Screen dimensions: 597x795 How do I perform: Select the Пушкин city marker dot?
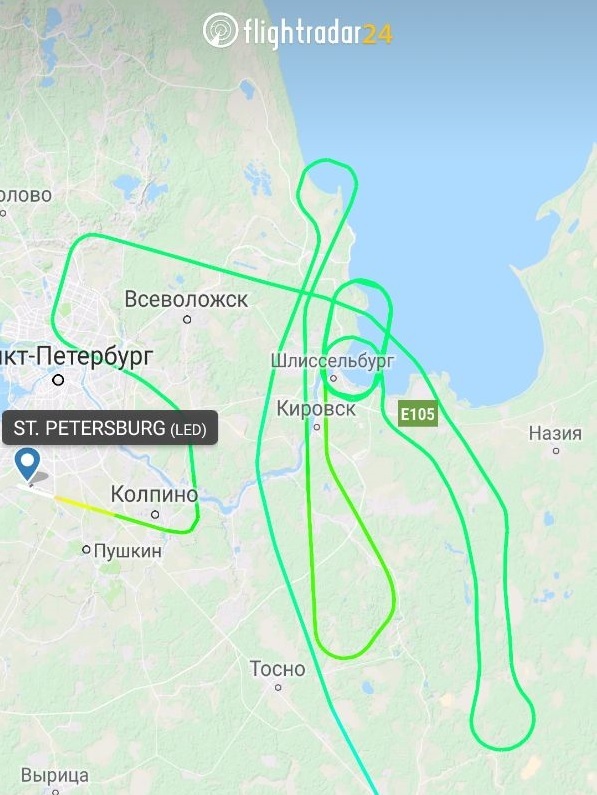point(86,549)
